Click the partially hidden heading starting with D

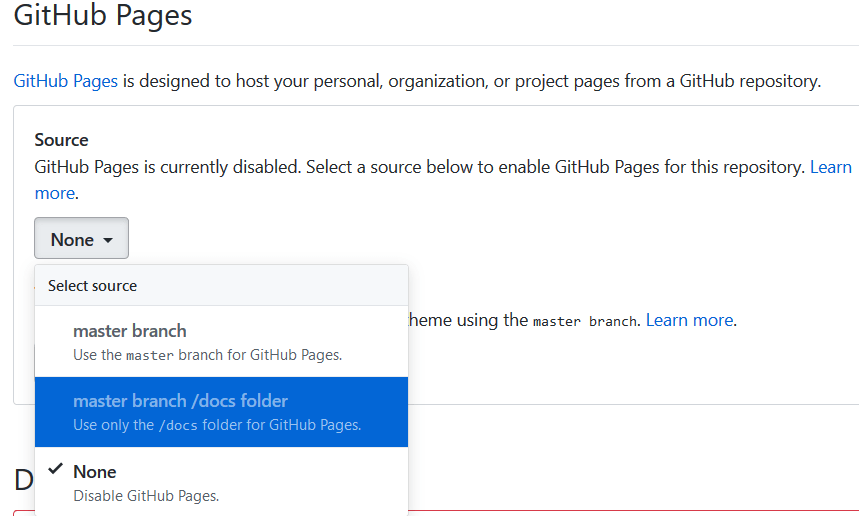[x=24, y=481]
